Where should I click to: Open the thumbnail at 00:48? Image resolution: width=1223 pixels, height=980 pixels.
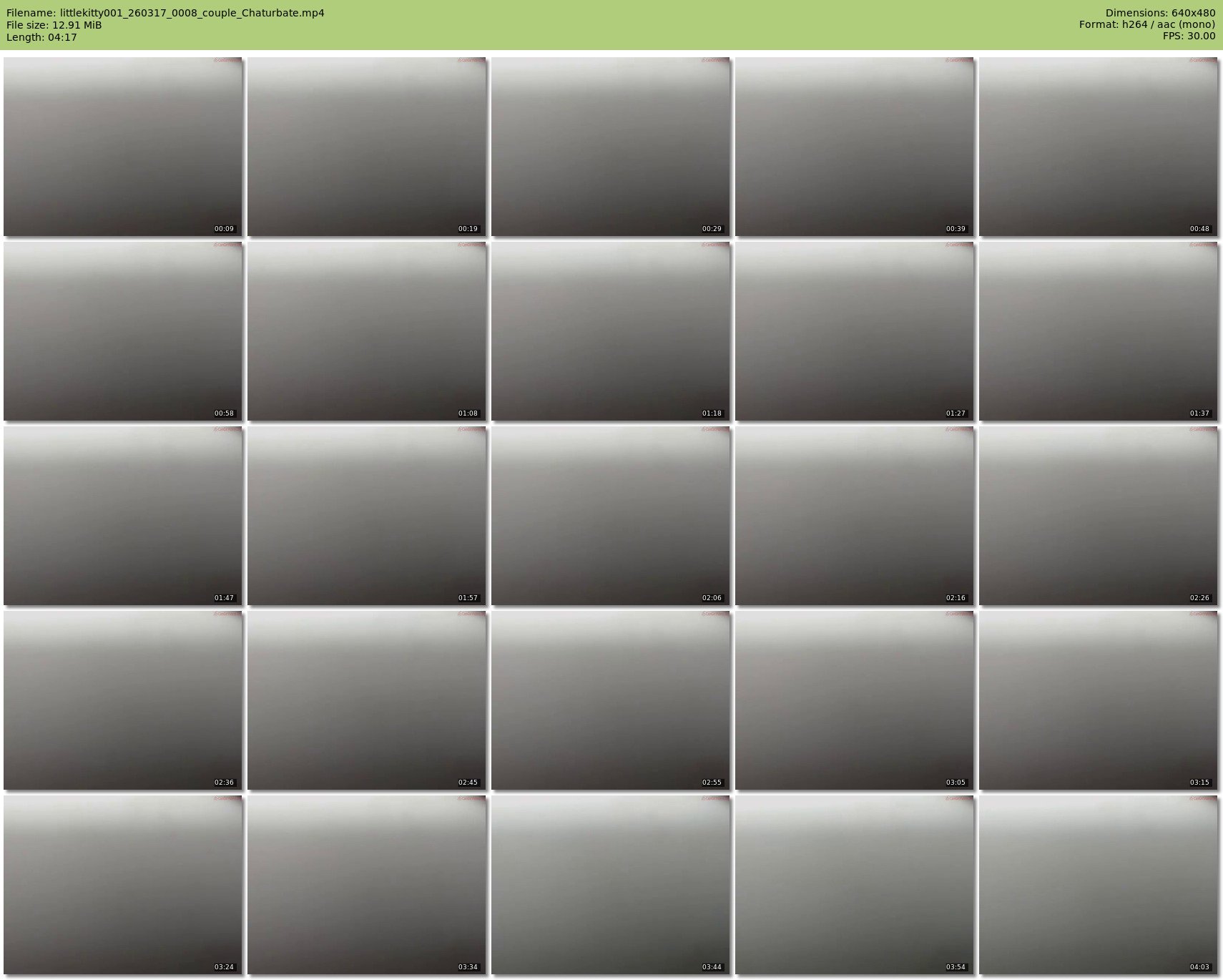pyautogui.click(x=1098, y=147)
